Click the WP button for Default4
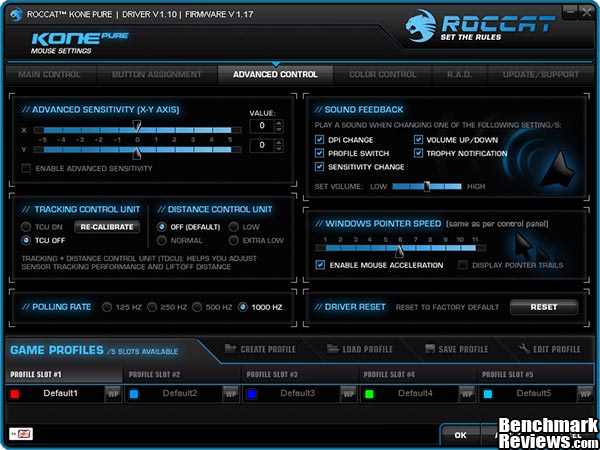Screen dimensions: 600x450 466,394
